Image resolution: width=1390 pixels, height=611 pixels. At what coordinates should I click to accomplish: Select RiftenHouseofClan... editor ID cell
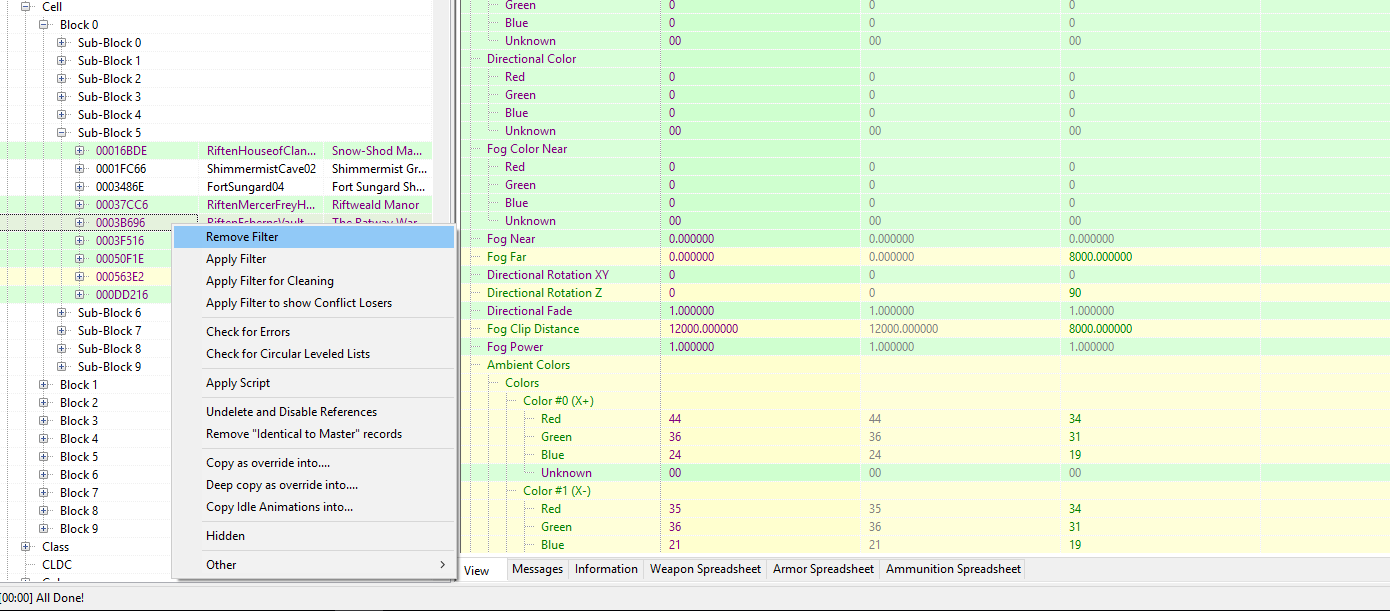tap(263, 151)
